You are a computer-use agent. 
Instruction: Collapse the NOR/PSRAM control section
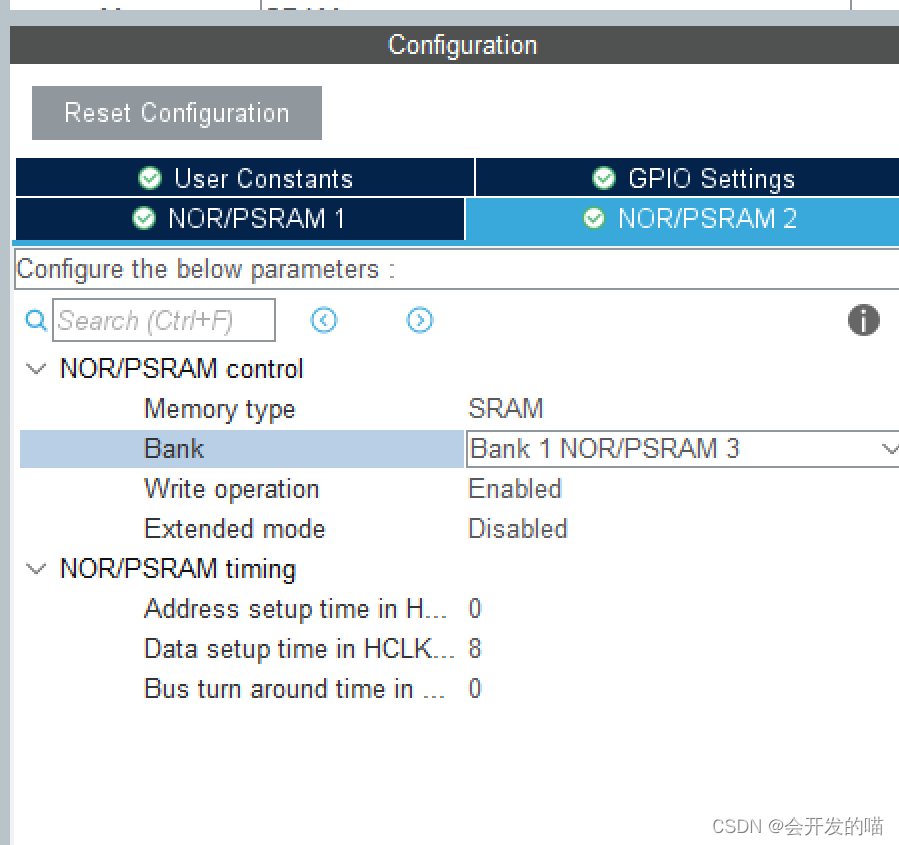pyautogui.click(x=36, y=369)
